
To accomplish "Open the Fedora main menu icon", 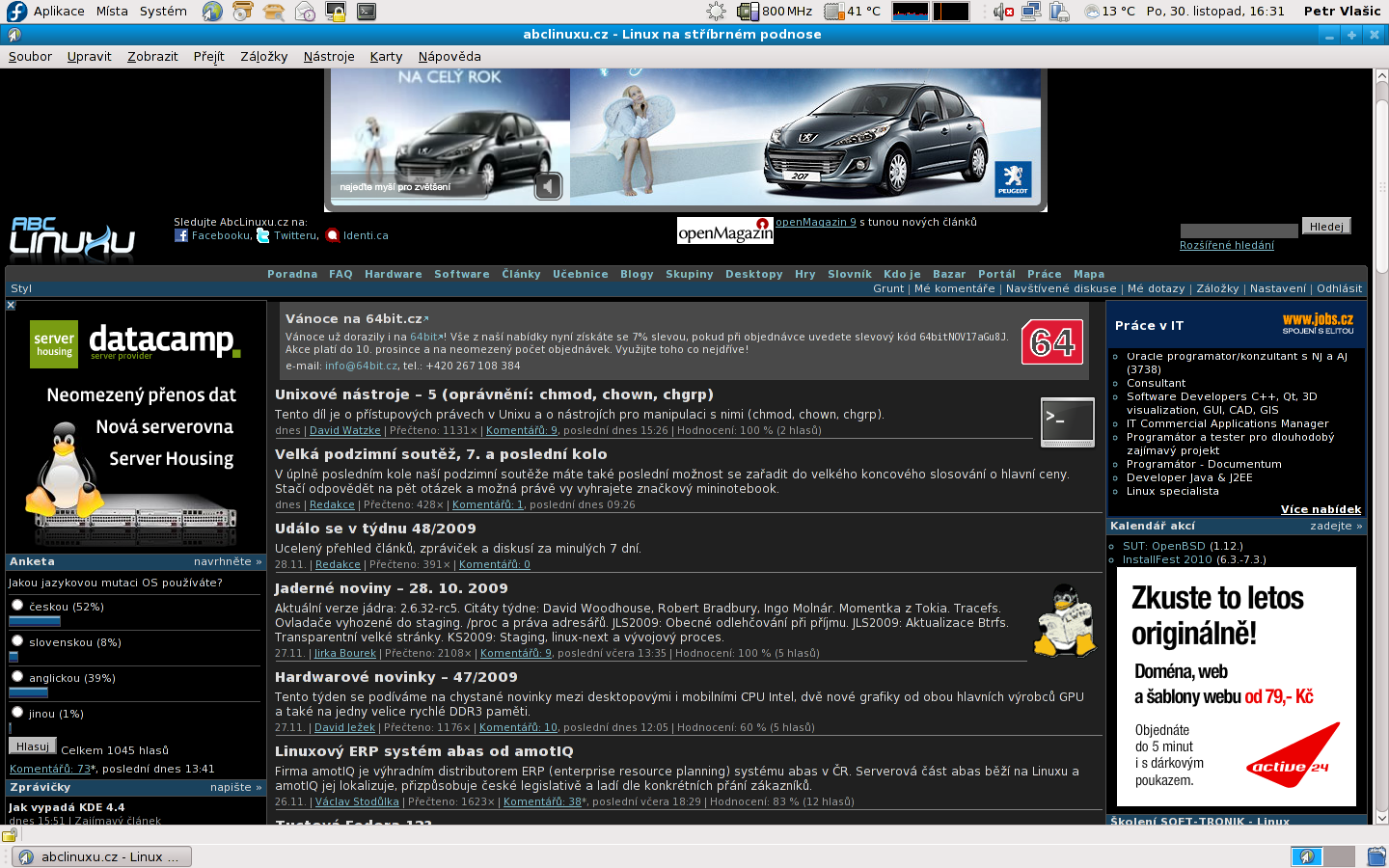I will coord(16,12).
